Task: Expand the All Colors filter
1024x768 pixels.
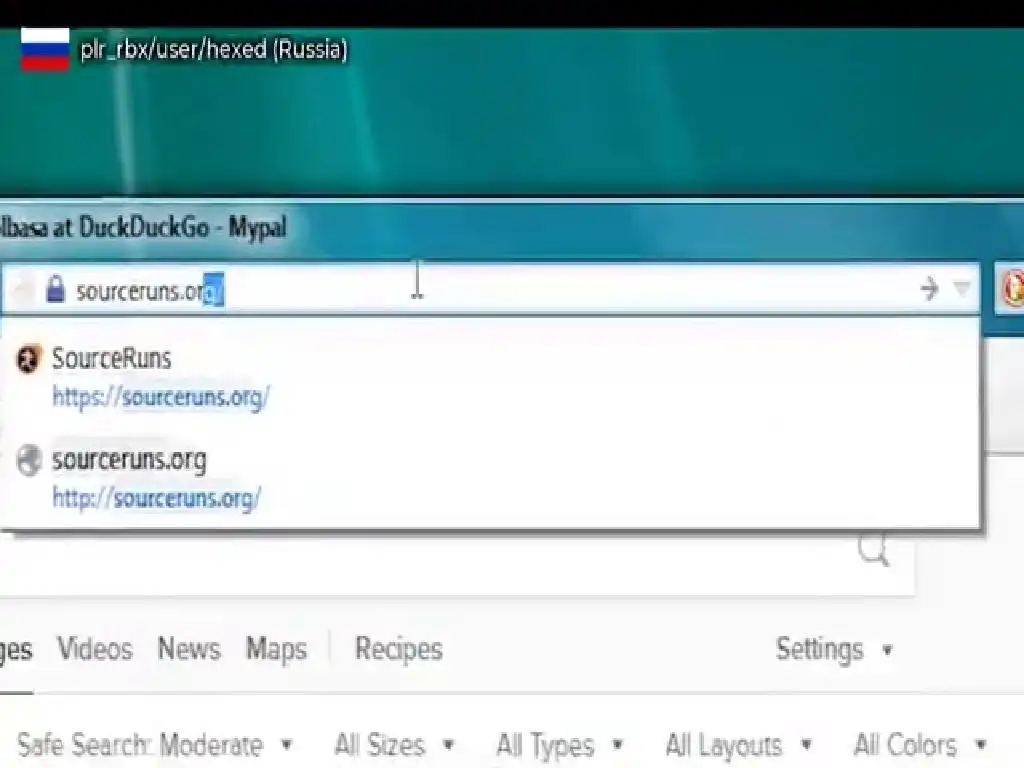Action: (920, 744)
